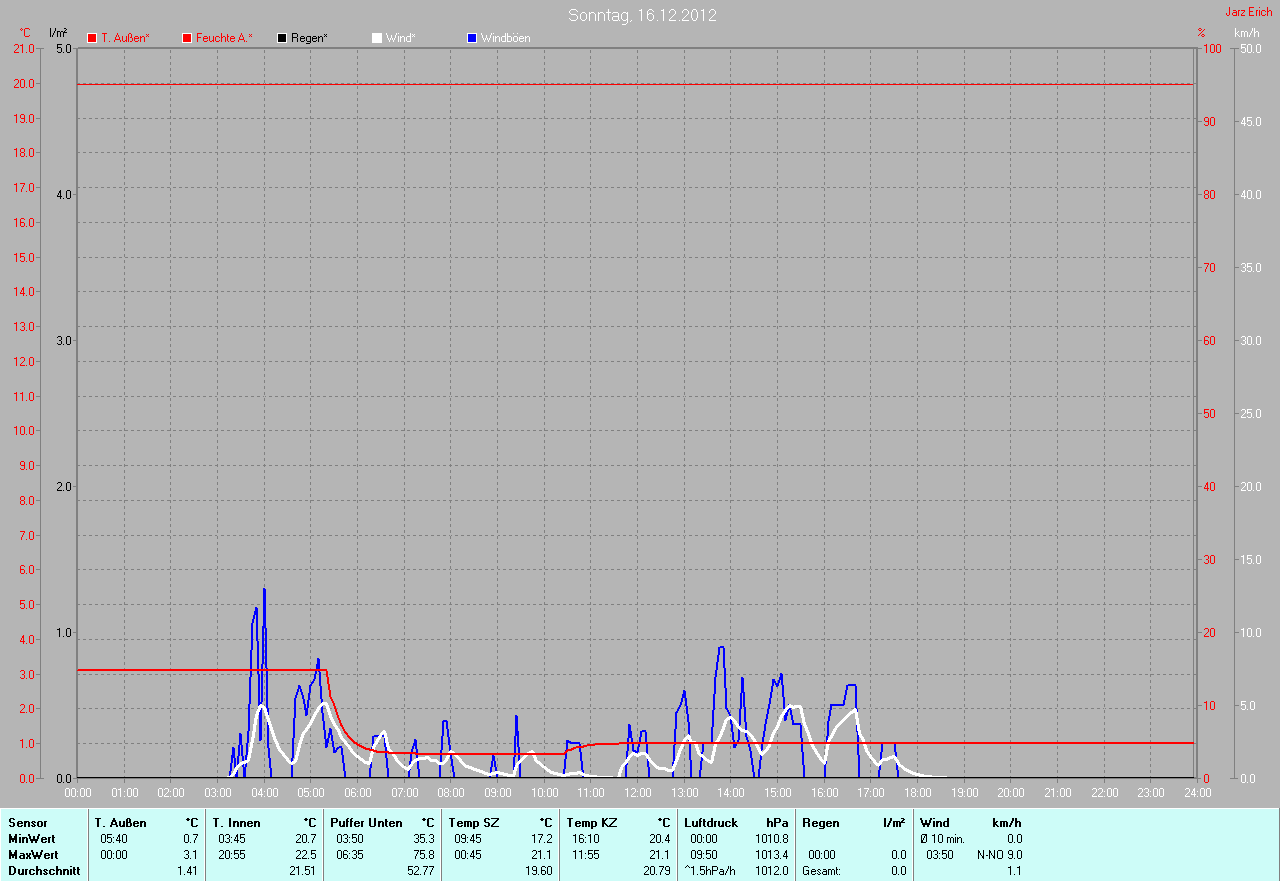
Task: Select the Puffer Unten average "52.77"
Action: pos(420,871)
